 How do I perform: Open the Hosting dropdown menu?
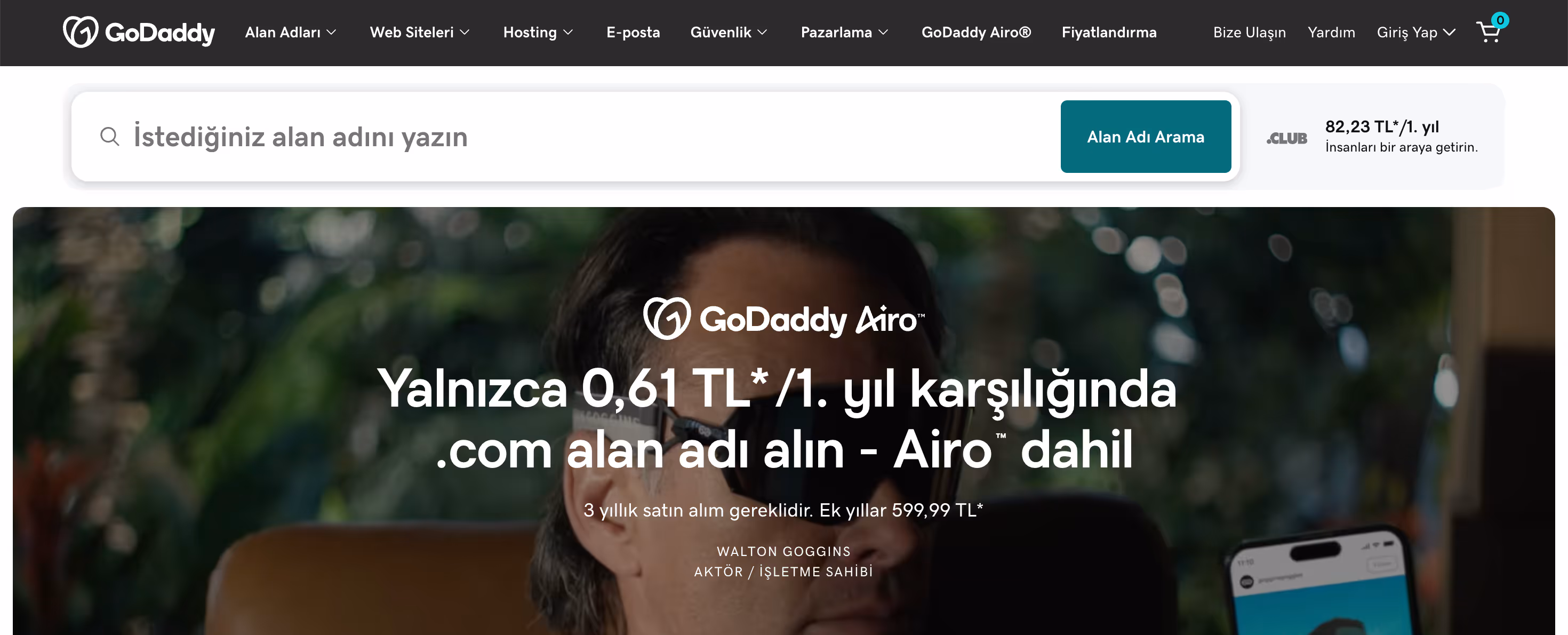[538, 32]
